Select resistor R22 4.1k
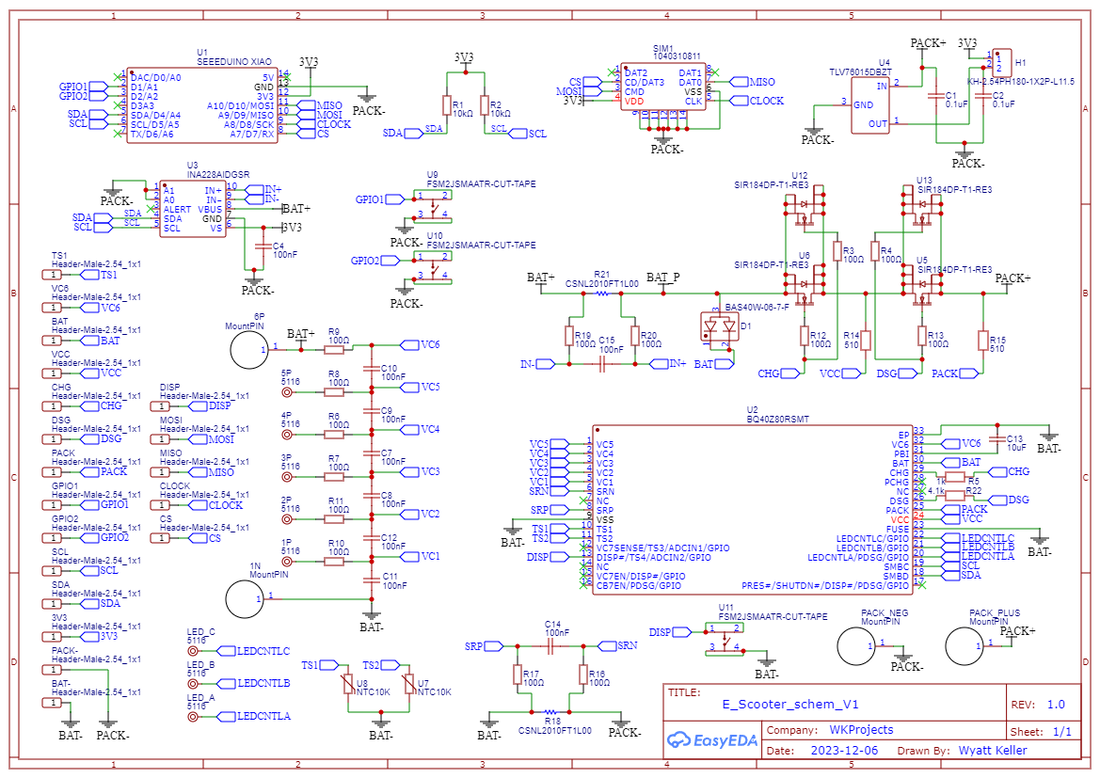The width and height of the screenshot is (1100, 778). pyautogui.click(x=955, y=495)
